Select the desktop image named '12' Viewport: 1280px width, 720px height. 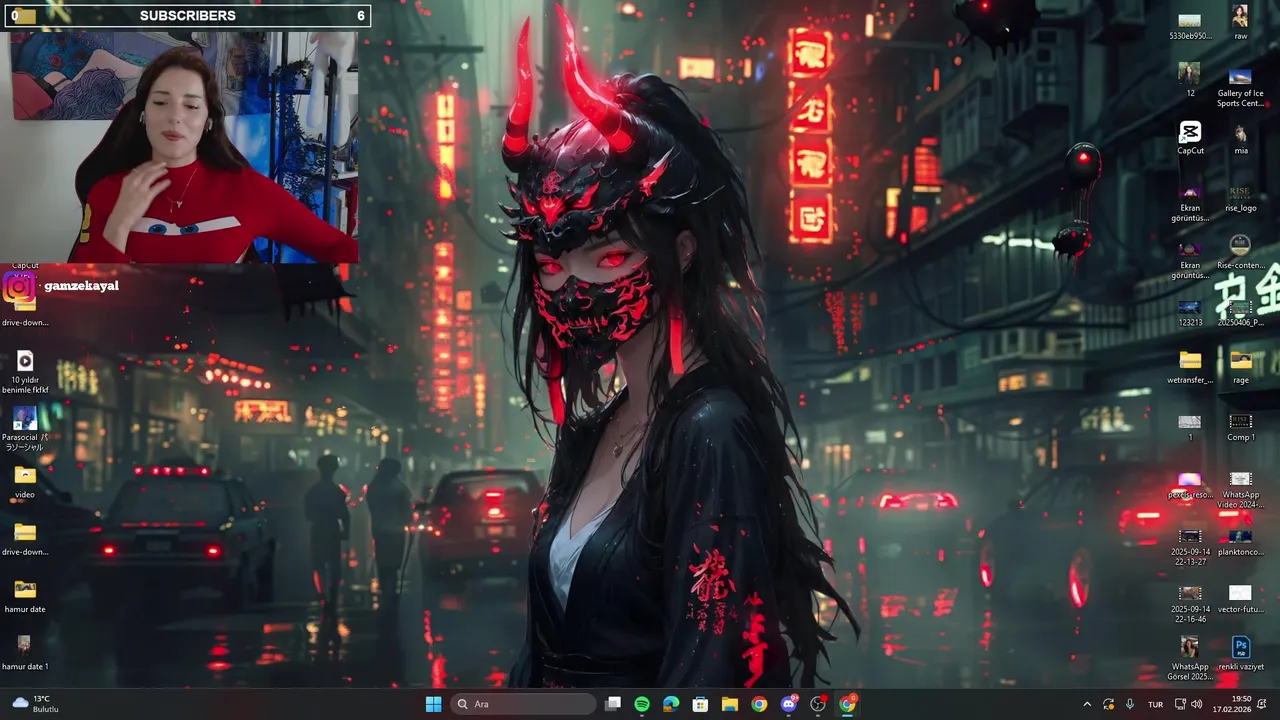[x=1190, y=80]
